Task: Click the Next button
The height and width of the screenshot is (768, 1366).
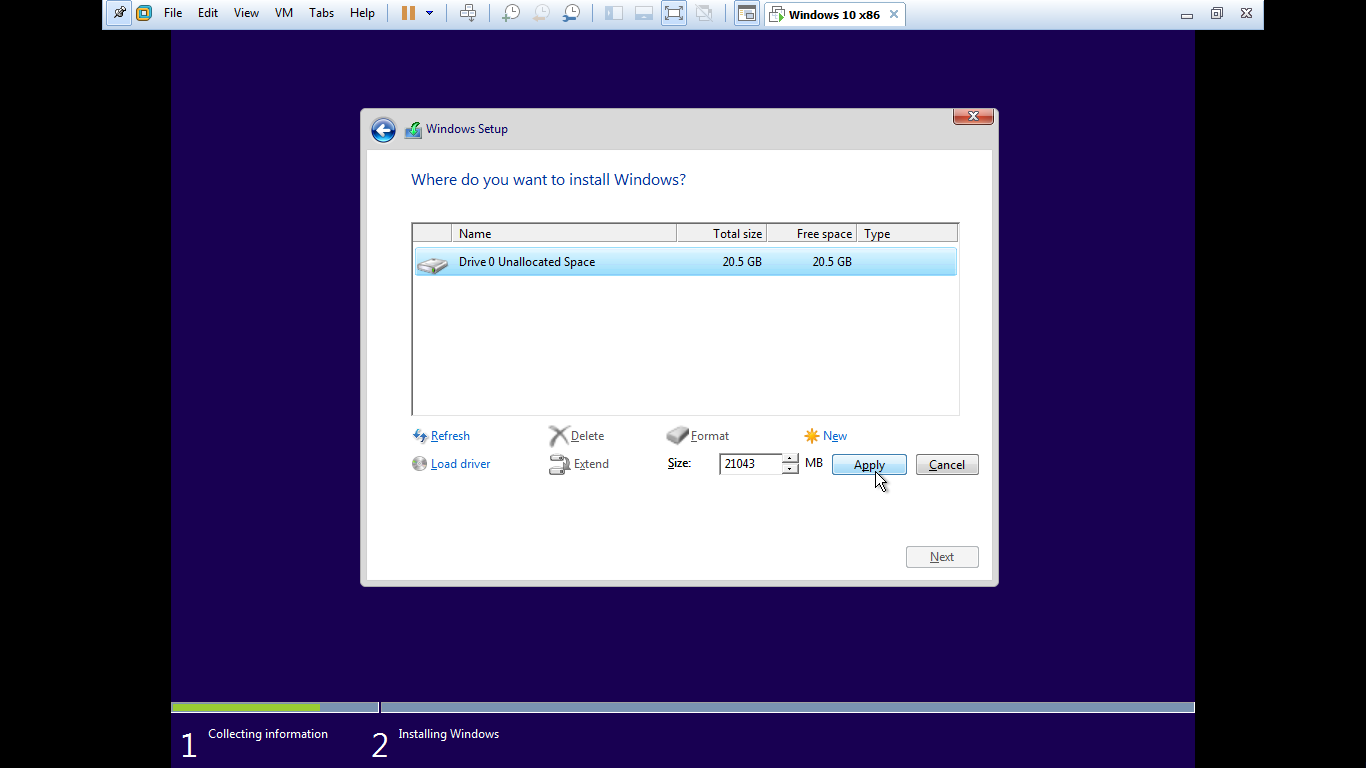Action: [942, 557]
